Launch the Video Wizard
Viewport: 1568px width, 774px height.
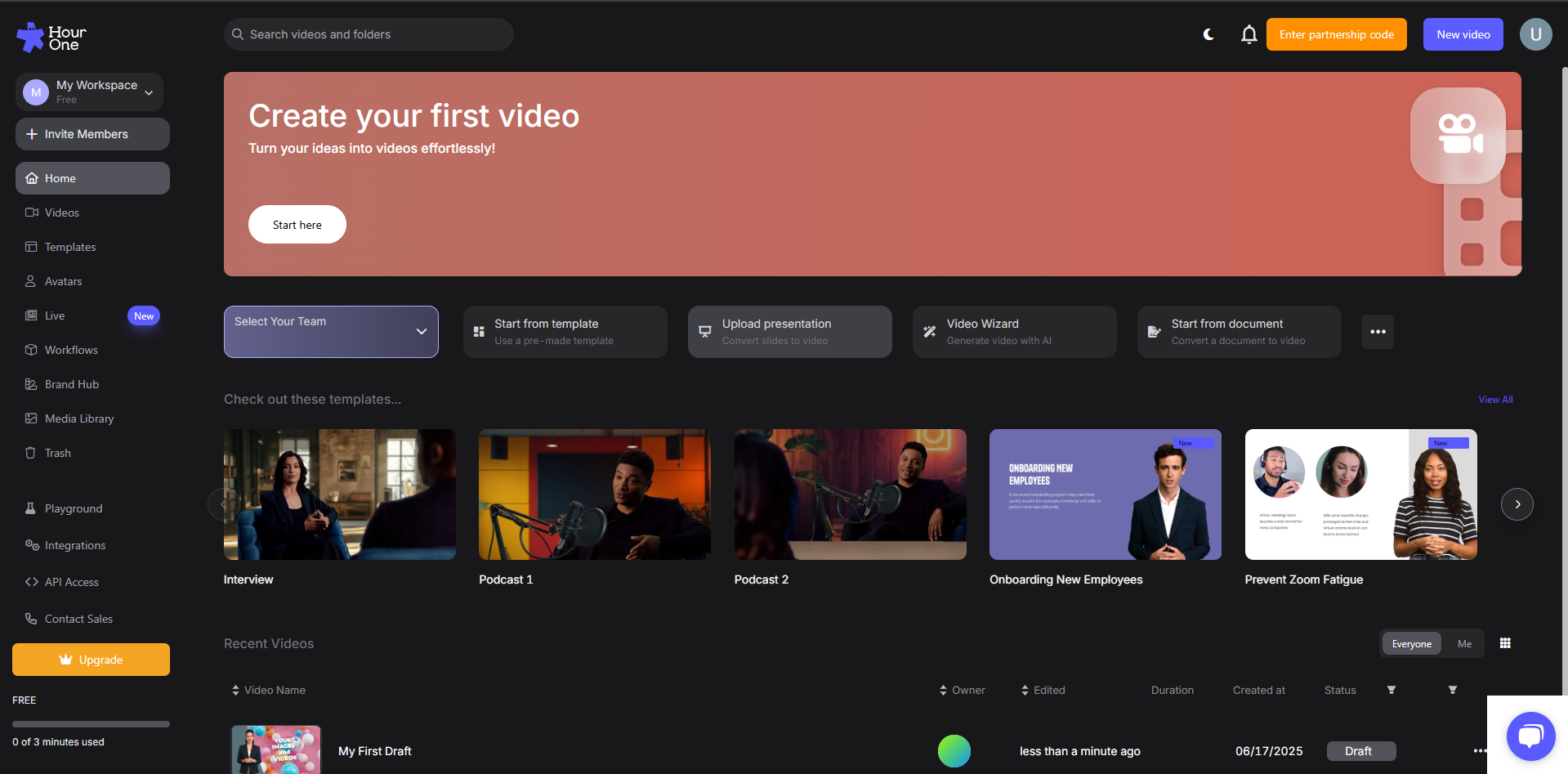pyautogui.click(x=1013, y=331)
